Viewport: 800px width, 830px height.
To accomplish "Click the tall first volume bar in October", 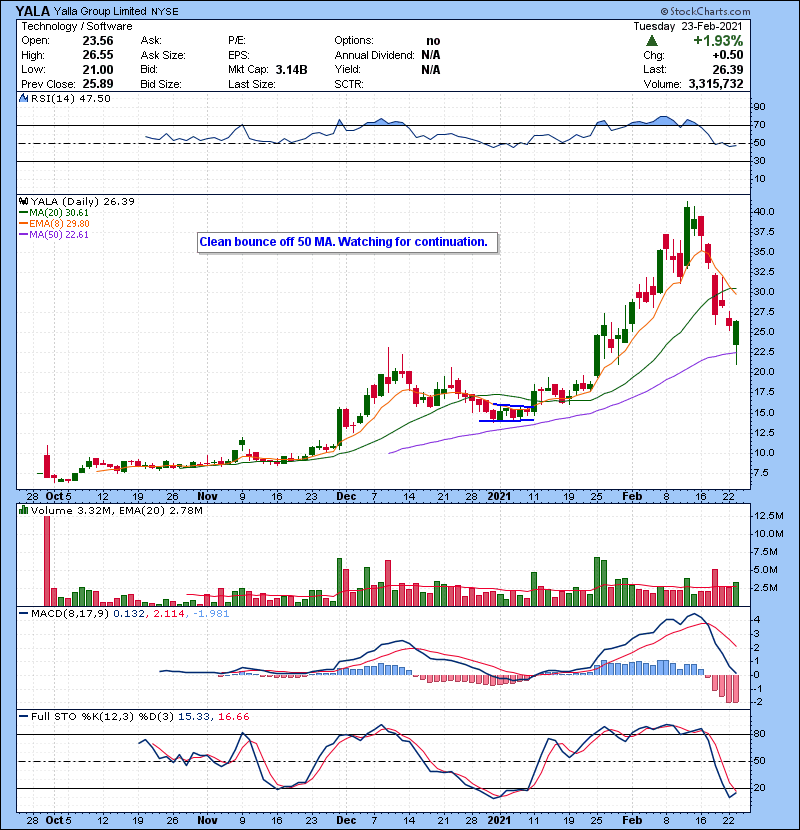I will pyautogui.click(x=47, y=561).
